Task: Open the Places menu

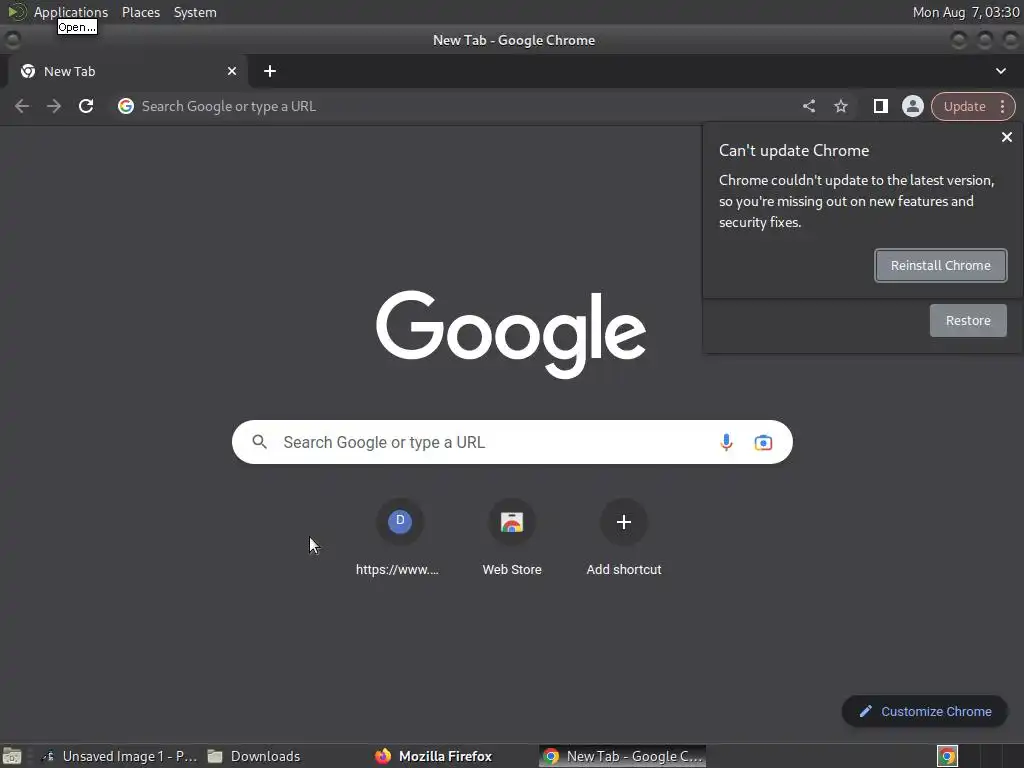Action: (x=140, y=12)
